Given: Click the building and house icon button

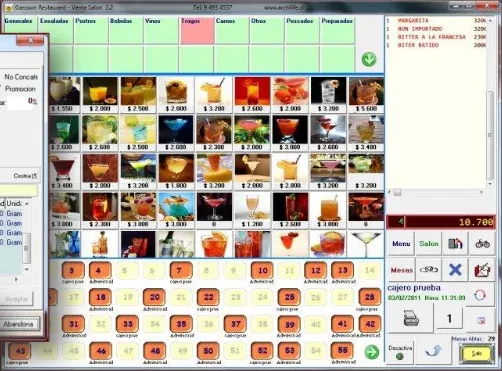Looking at the screenshot, I should 455,244.
